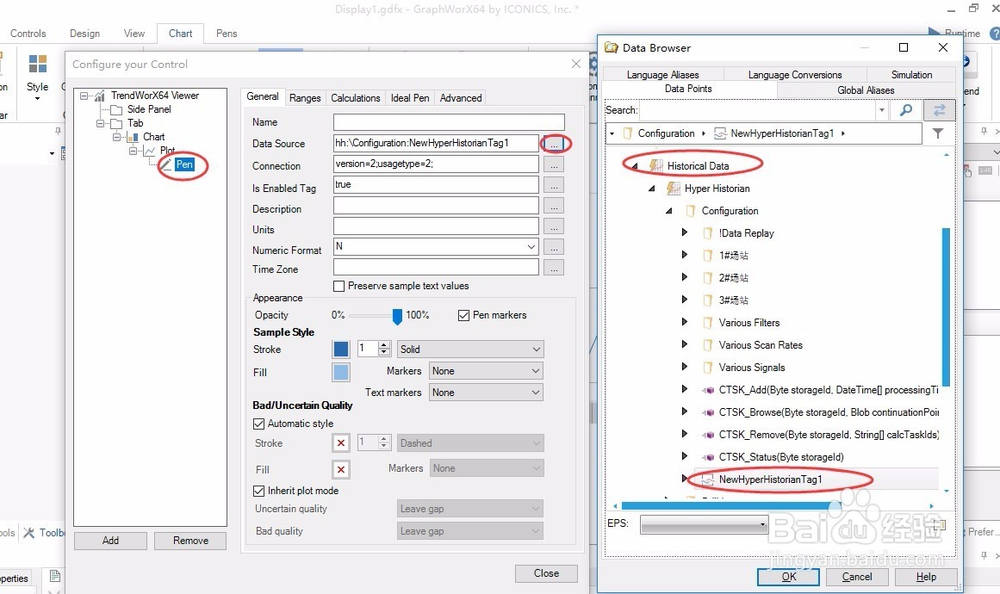1000x594 pixels.
Task: Open the Search history dropdown arrow
Action: [882, 110]
